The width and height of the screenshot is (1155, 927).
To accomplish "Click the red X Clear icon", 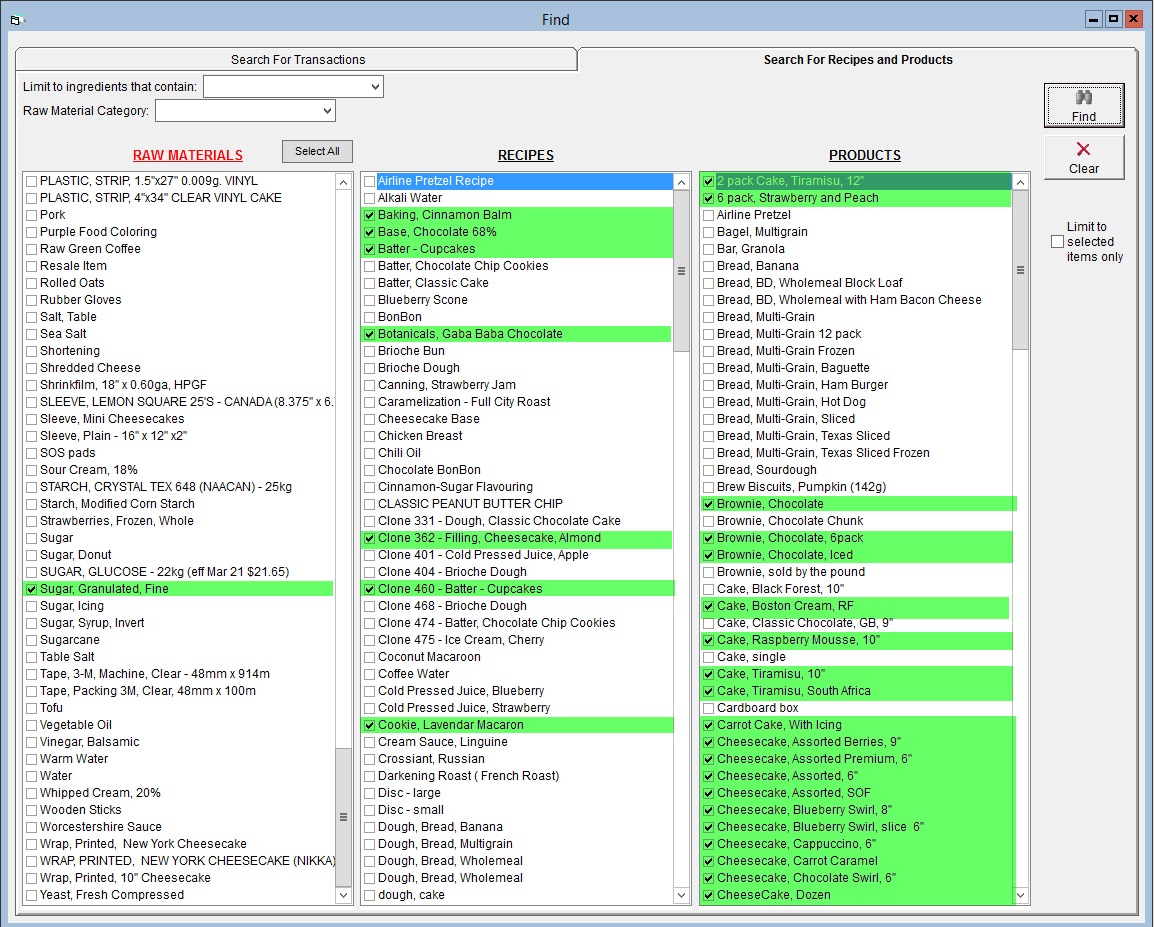I will pos(1084,150).
